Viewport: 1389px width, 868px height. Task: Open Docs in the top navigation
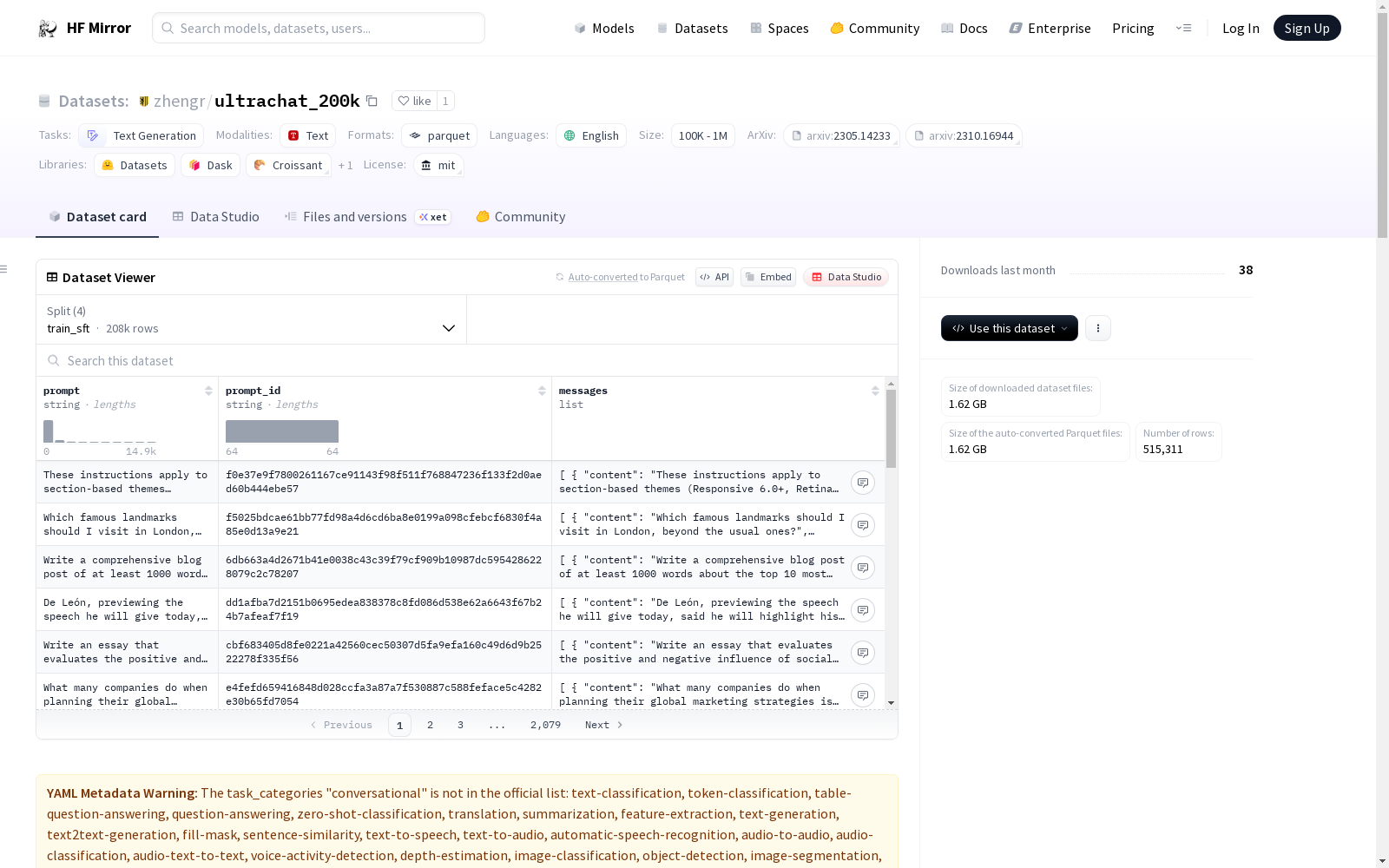click(964, 29)
